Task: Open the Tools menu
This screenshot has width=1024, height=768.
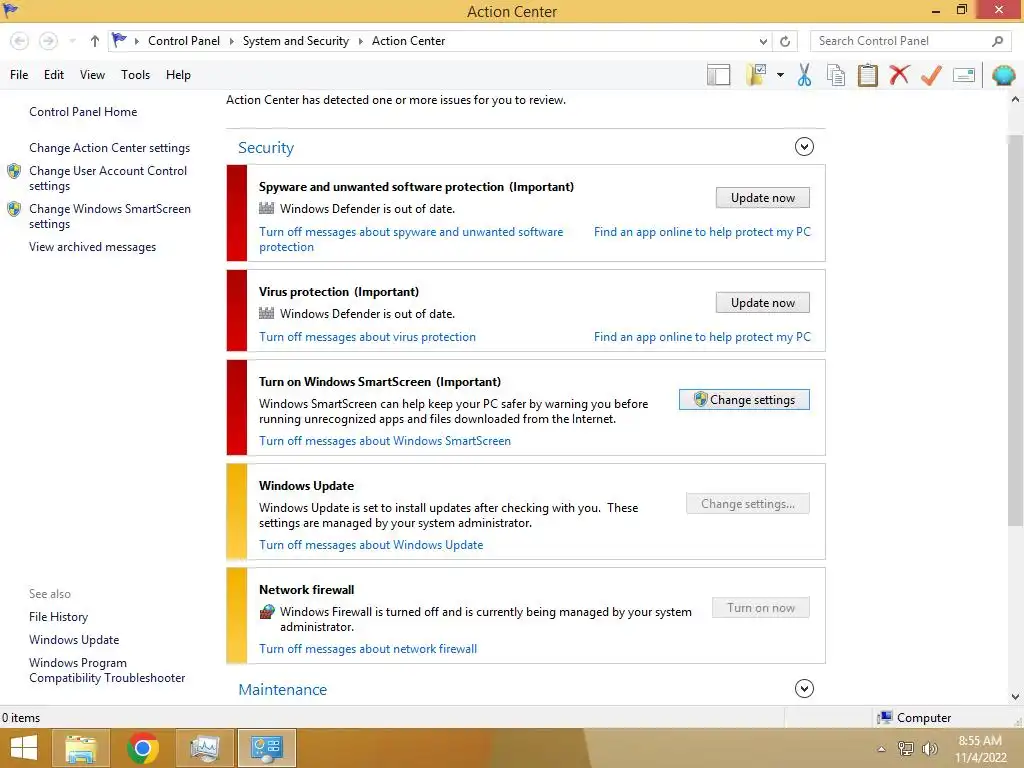Action: (135, 75)
